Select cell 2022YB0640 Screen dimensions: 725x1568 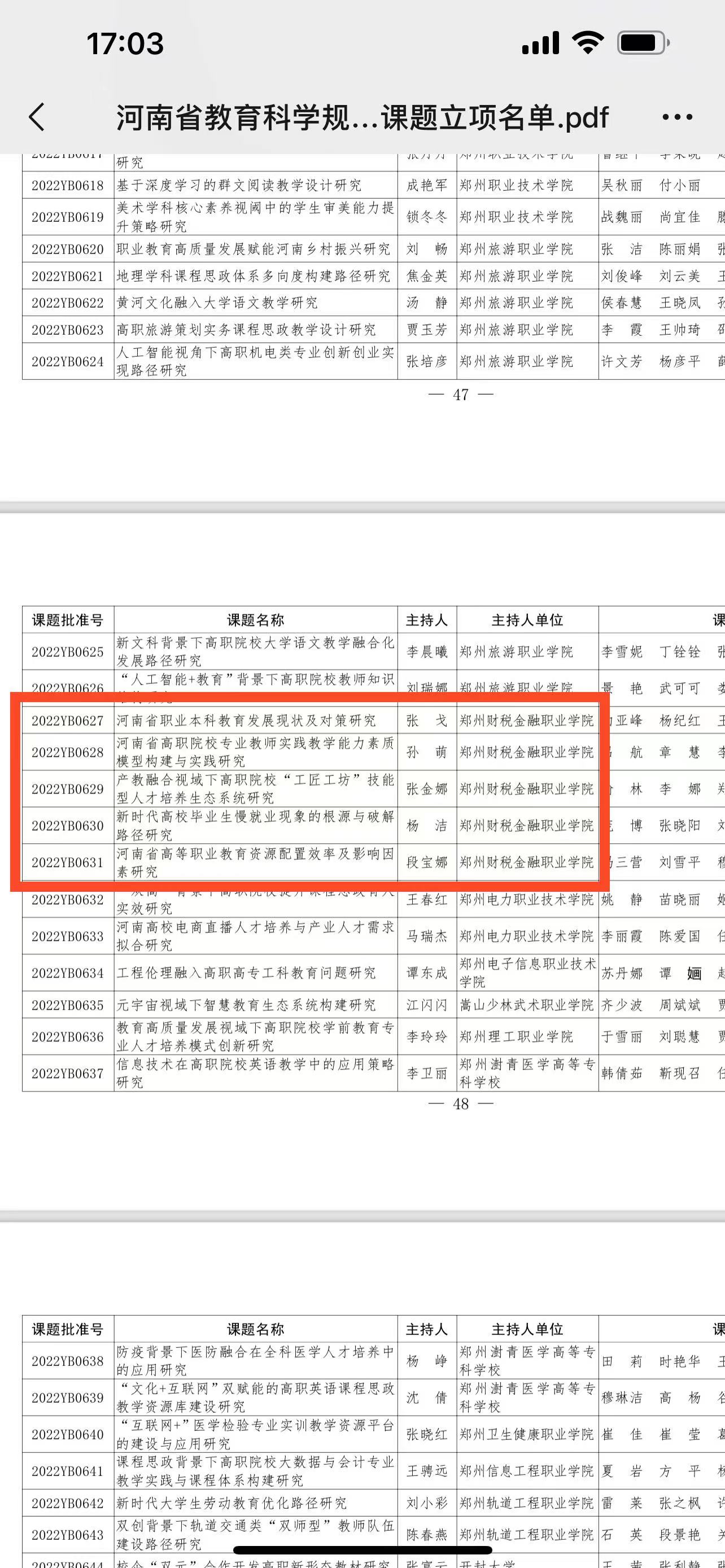tap(68, 1435)
